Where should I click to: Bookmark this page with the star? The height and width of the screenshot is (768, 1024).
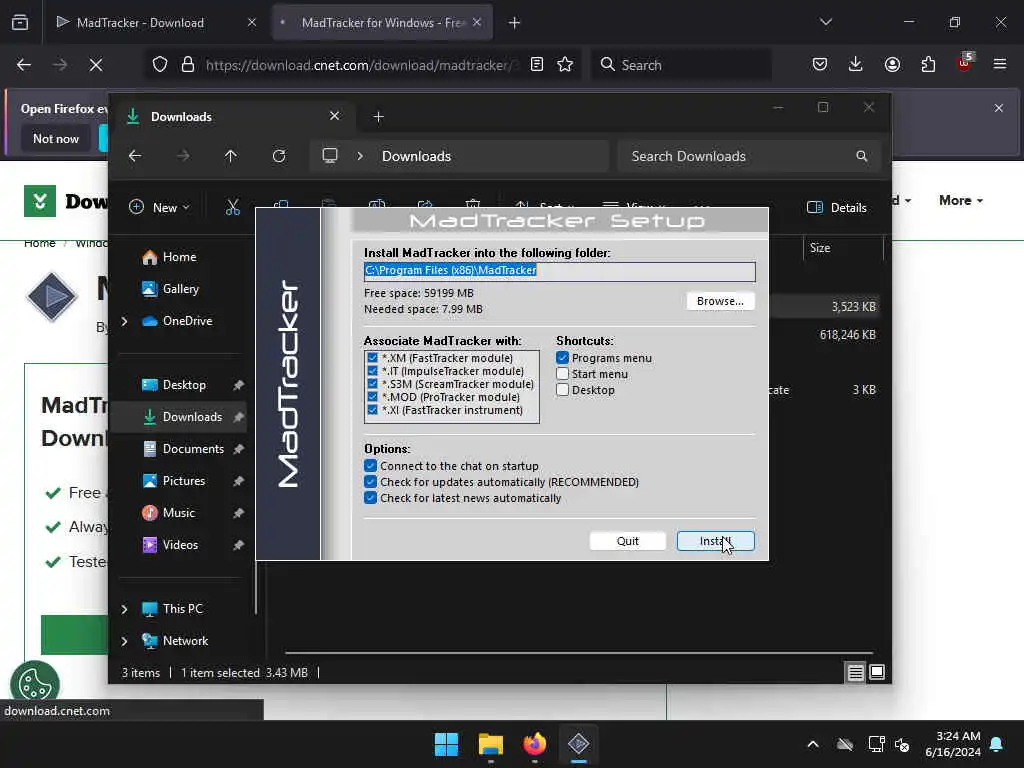point(565,64)
